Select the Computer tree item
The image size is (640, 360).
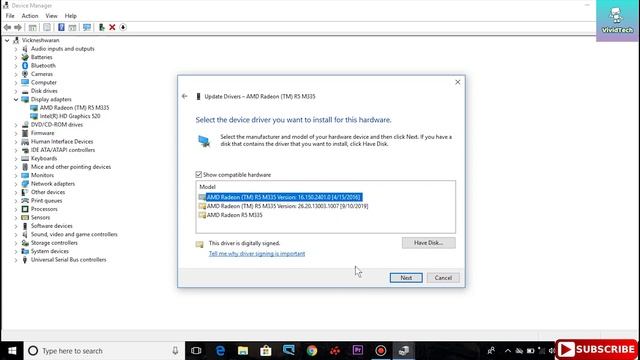(44, 82)
